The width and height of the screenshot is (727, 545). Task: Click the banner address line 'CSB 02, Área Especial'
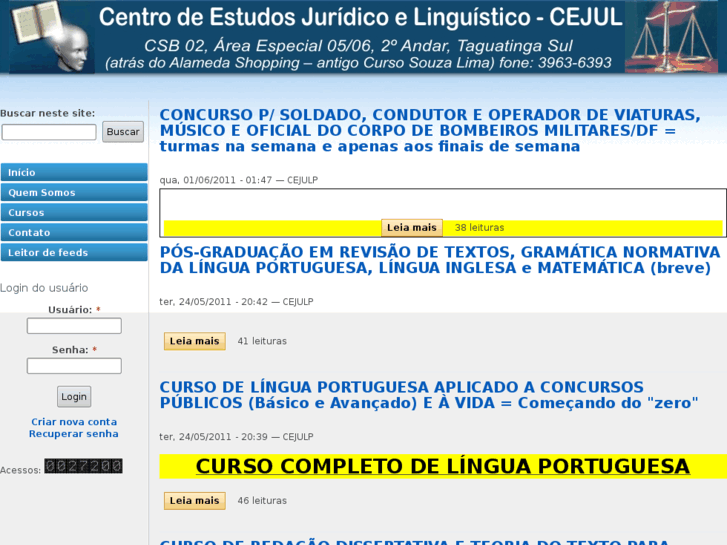click(x=358, y=46)
